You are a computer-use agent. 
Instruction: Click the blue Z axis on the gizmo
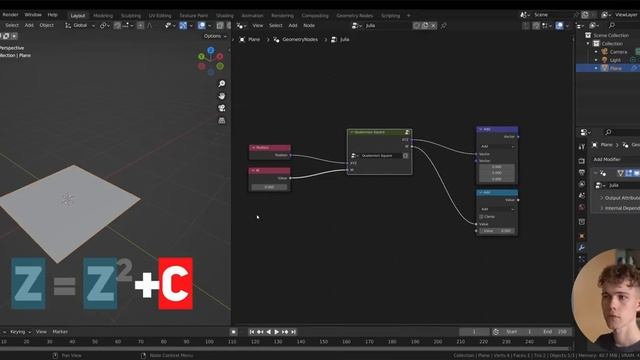(x=211, y=50)
